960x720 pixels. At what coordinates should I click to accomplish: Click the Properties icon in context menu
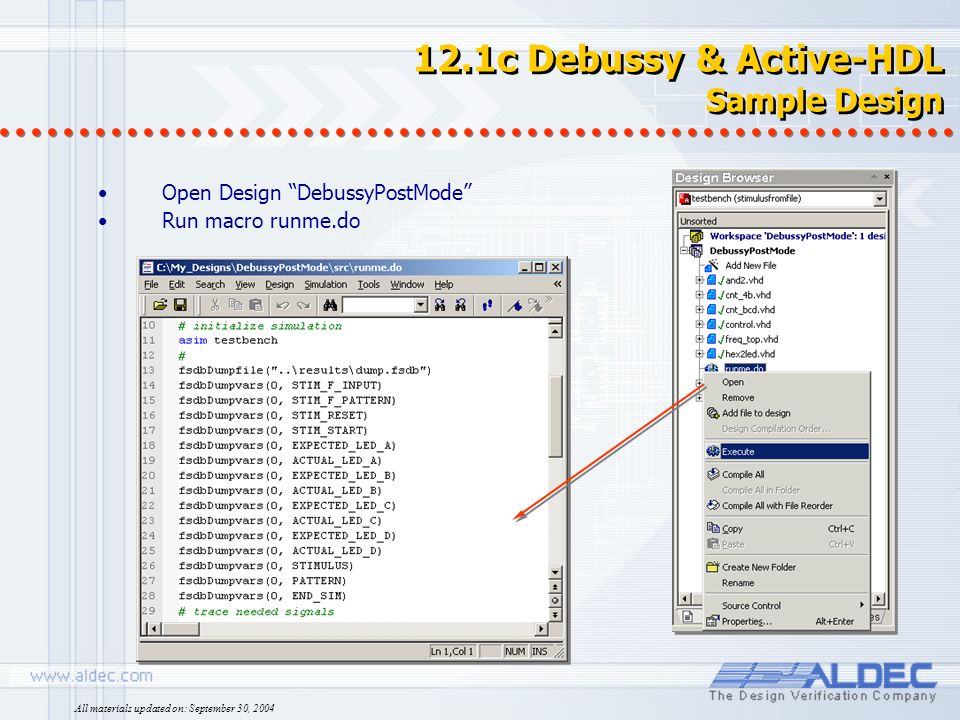[x=712, y=621]
